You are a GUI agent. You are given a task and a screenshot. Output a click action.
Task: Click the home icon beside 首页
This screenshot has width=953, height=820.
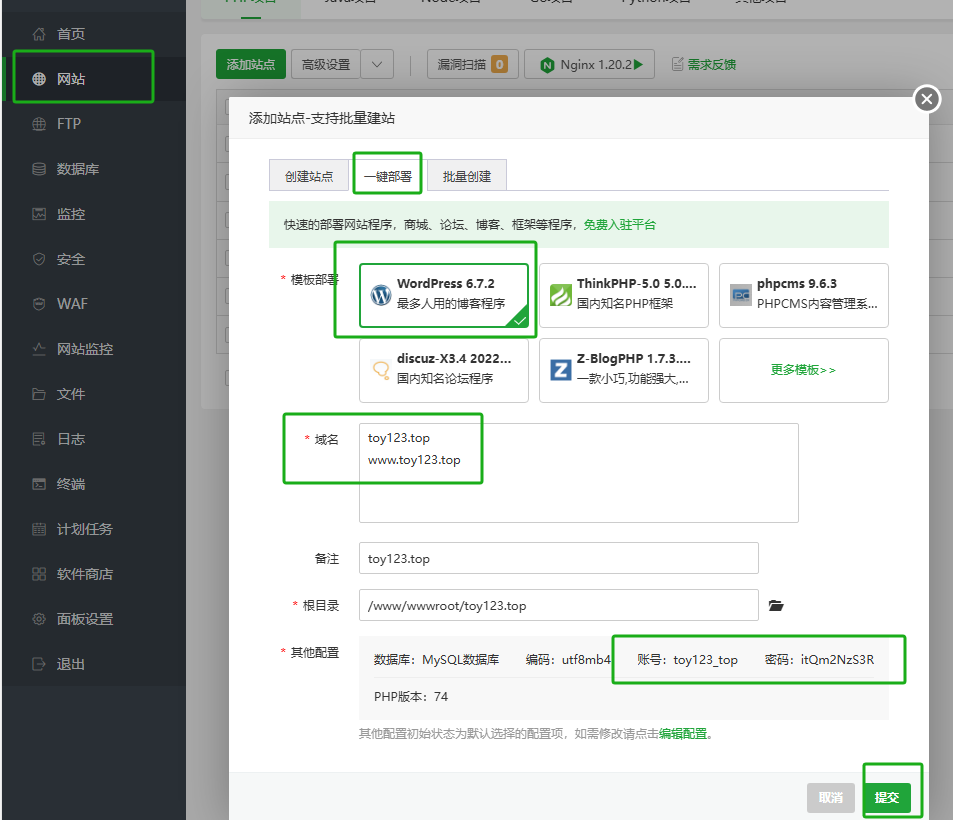[39, 34]
